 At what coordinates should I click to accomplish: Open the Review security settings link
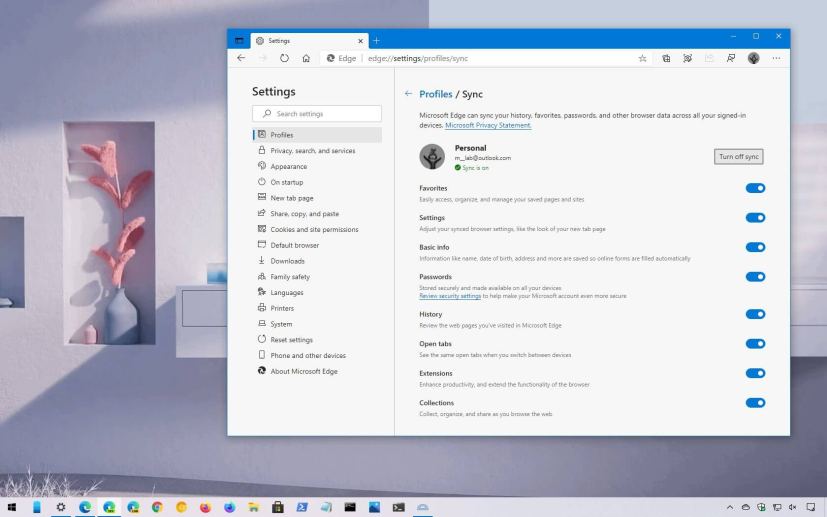(450, 296)
